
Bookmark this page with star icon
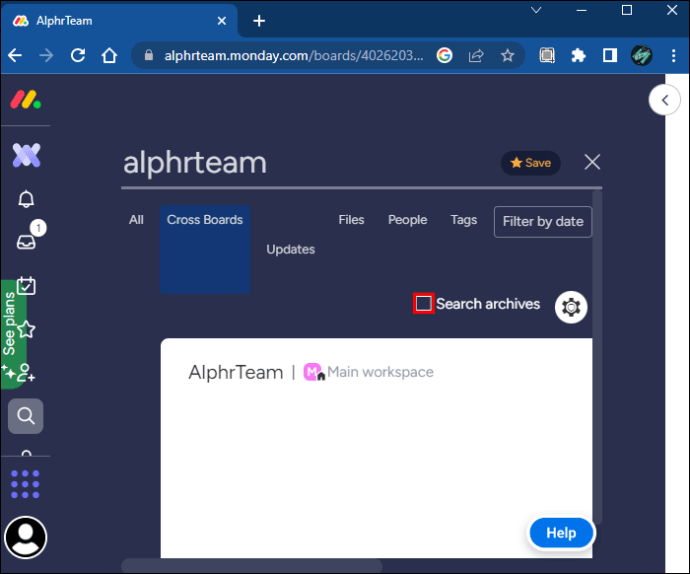tap(507, 55)
